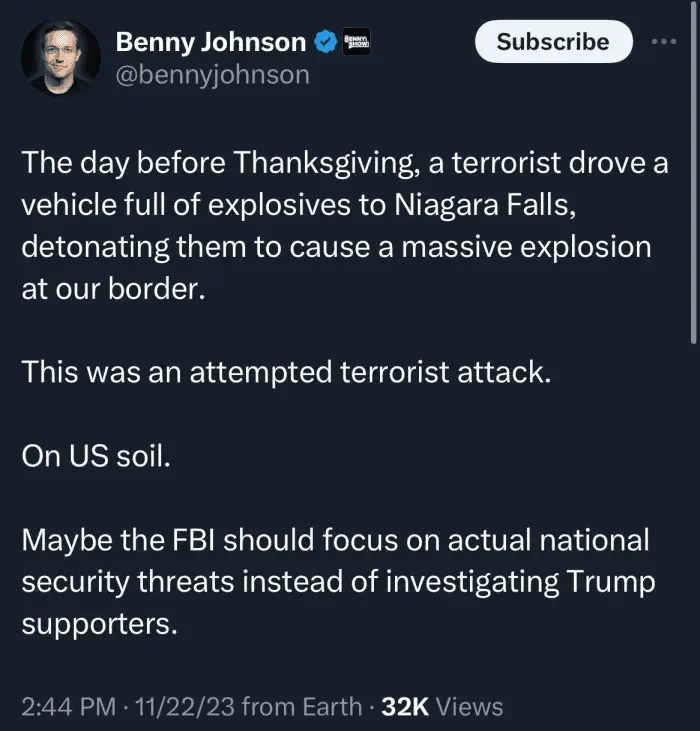Image resolution: width=700 pixels, height=731 pixels.
Task: Open the three-dot more options menu
Action: point(664,42)
